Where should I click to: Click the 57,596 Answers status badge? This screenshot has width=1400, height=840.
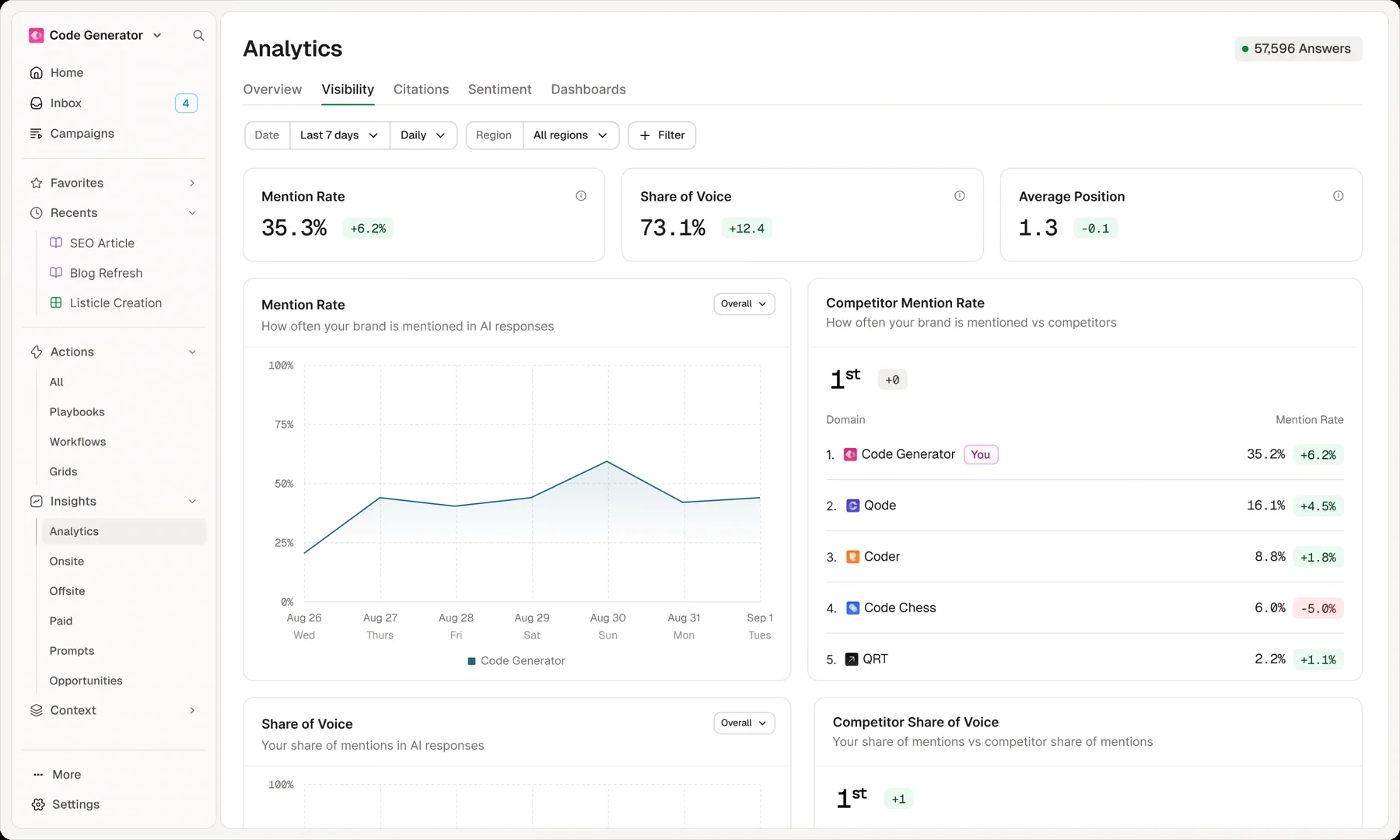click(x=1298, y=49)
